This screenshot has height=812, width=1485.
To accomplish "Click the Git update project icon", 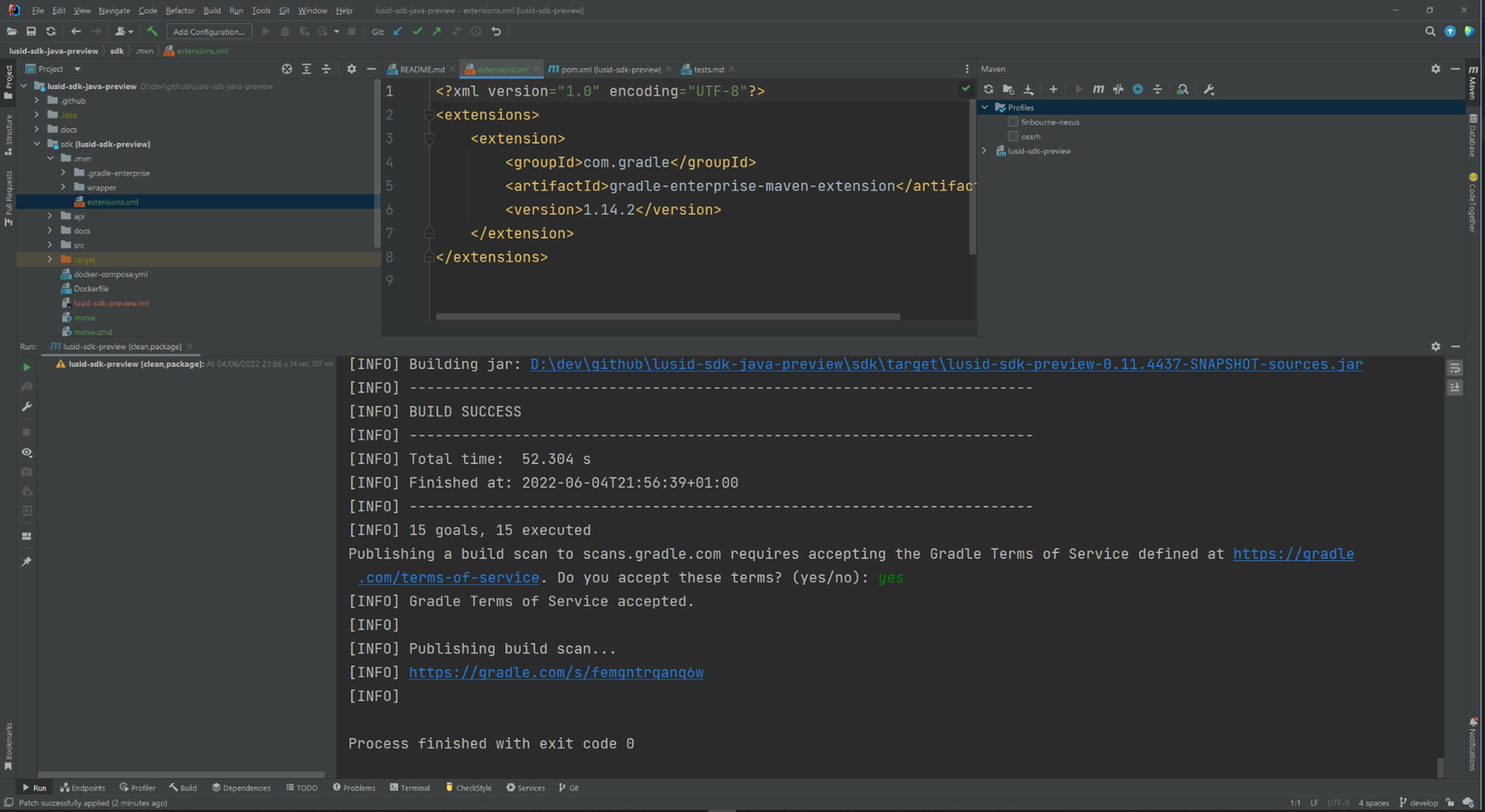I will [x=397, y=32].
